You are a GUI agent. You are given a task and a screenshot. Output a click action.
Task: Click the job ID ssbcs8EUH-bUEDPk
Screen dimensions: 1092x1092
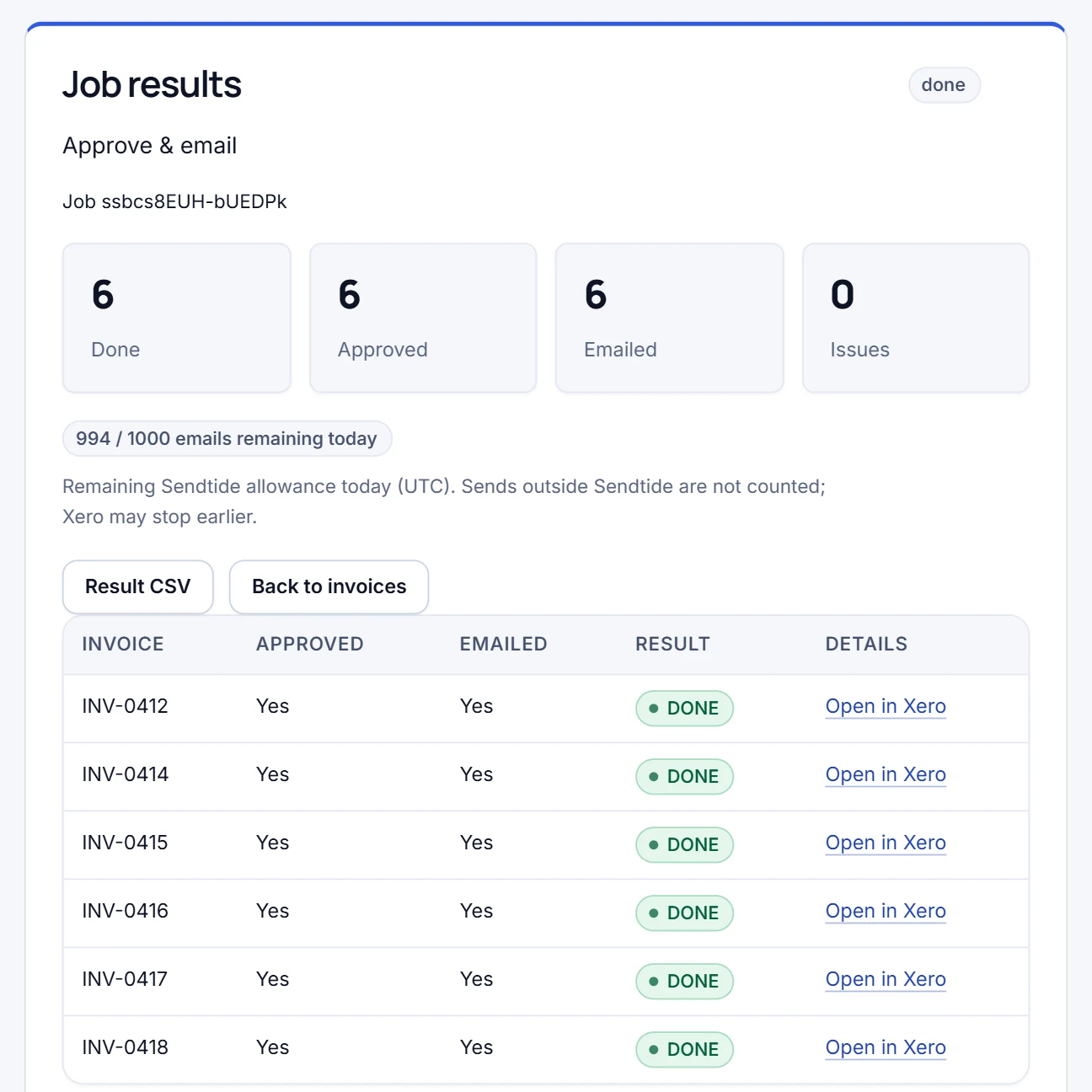coord(194,202)
